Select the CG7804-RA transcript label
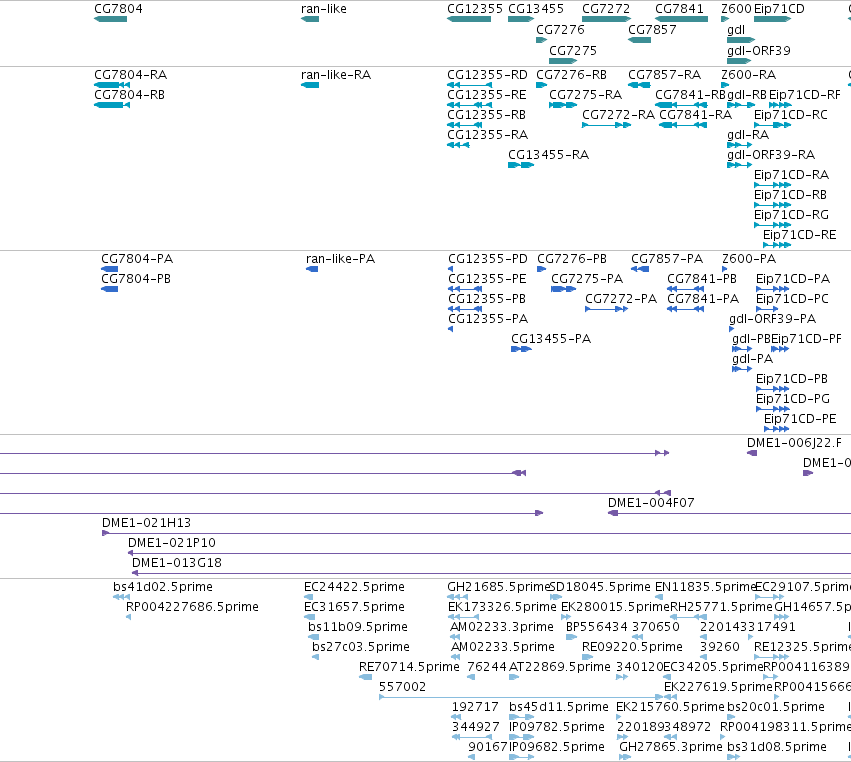 (130, 75)
